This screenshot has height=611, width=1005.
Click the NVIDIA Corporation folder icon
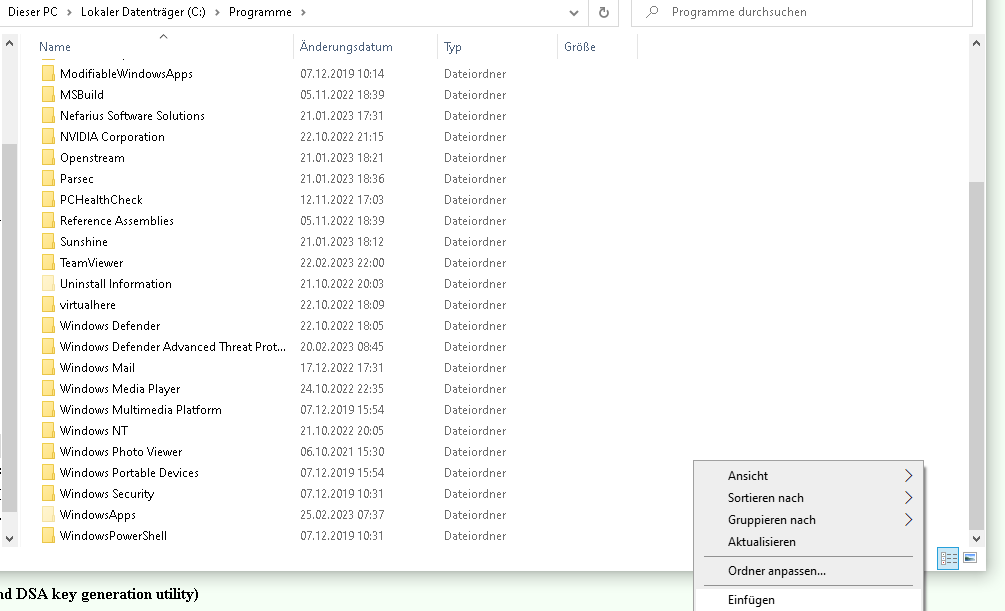[48, 137]
